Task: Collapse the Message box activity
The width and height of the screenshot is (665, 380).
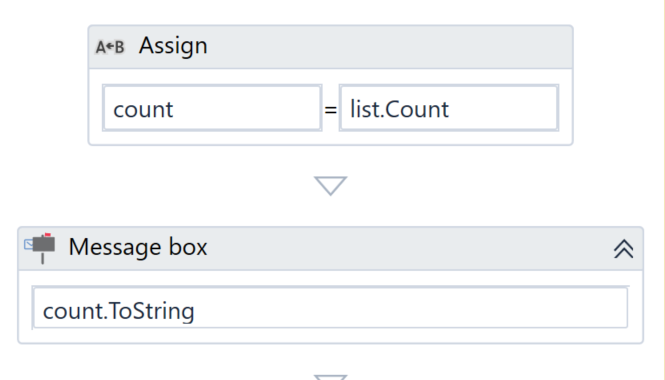Action: coord(623,249)
